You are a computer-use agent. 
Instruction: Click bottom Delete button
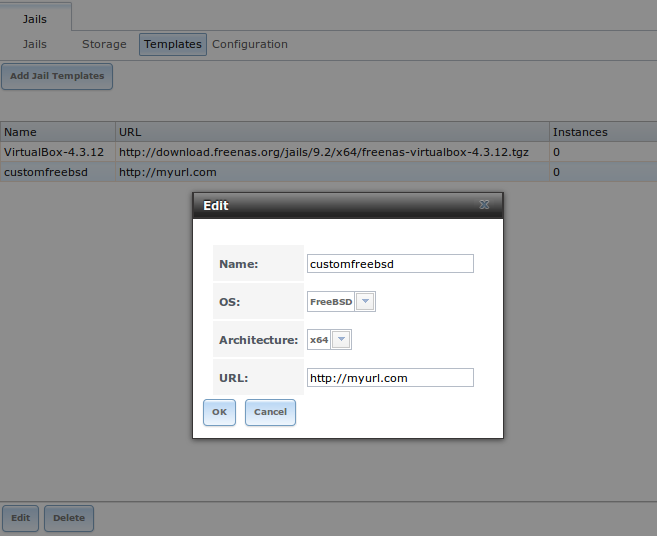coord(69,518)
